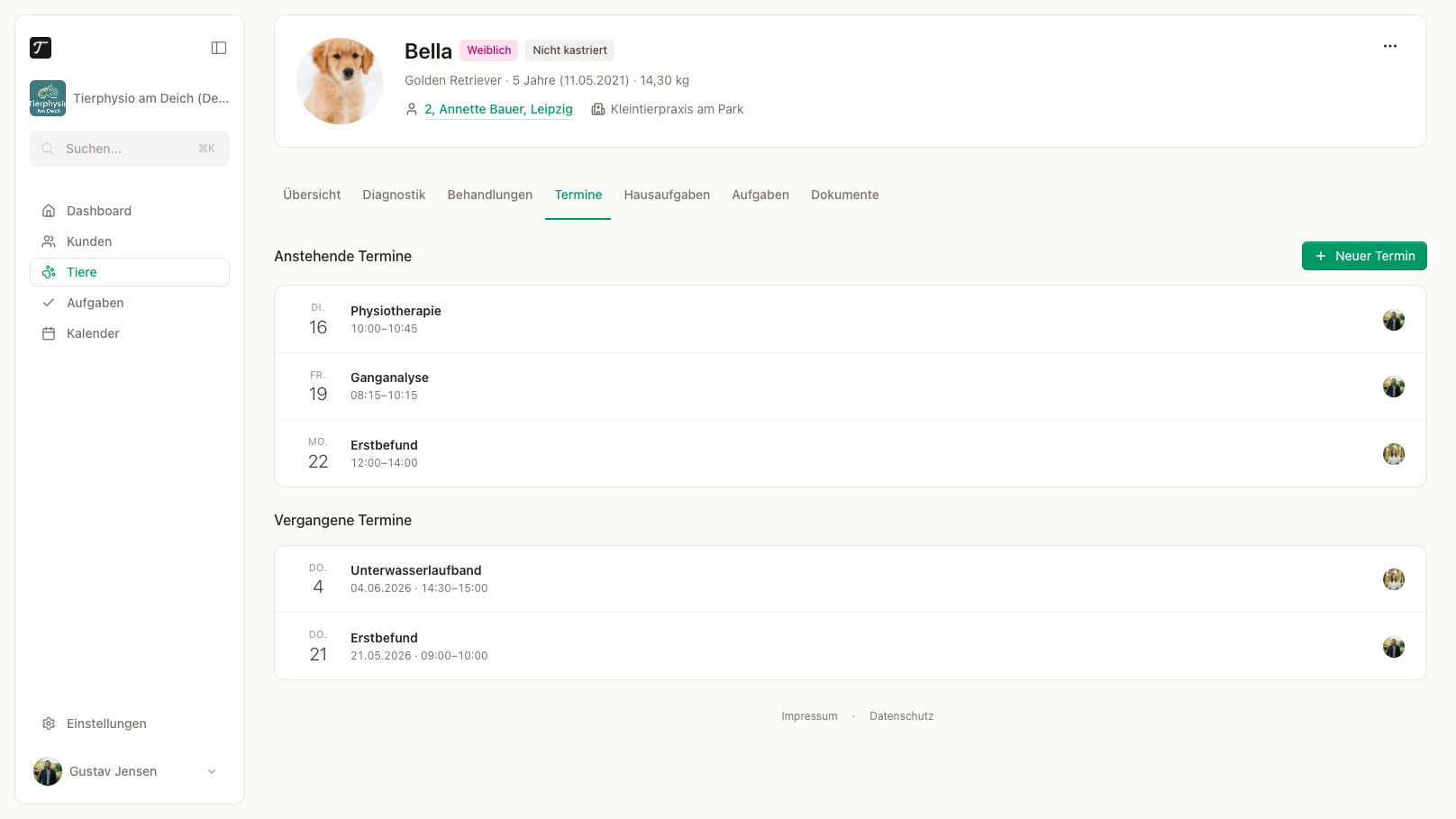Switch to the Übersicht tab
The image size is (1456, 819).
click(x=312, y=195)
